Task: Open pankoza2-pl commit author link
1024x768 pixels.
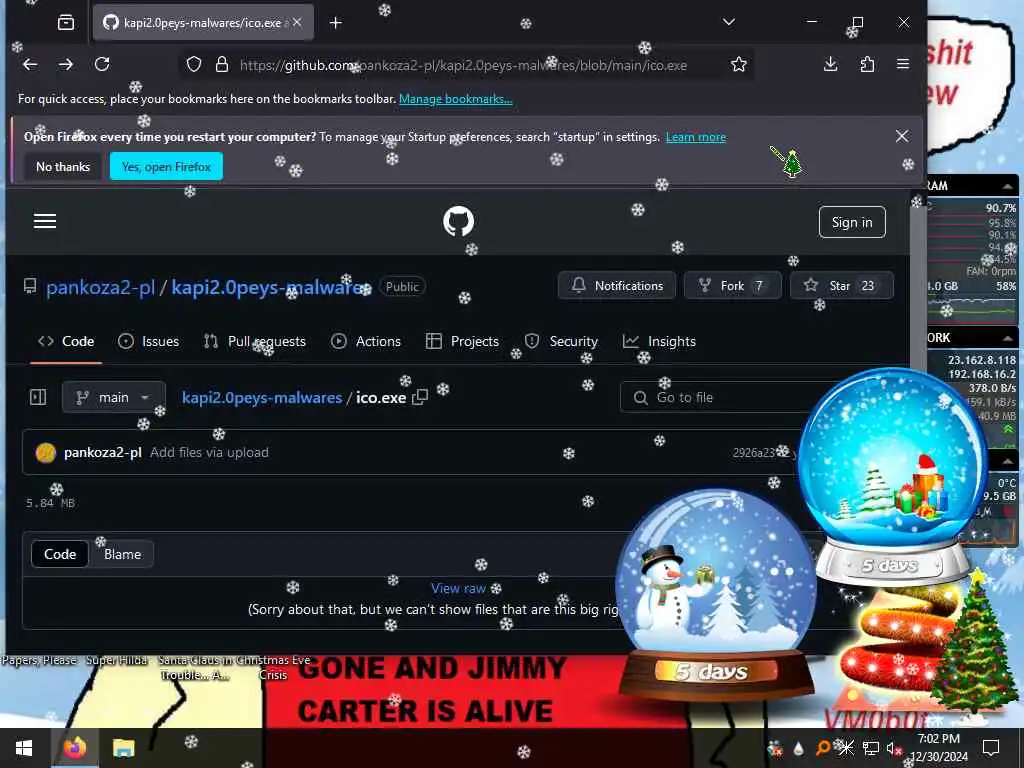Action: coord(103,453)
